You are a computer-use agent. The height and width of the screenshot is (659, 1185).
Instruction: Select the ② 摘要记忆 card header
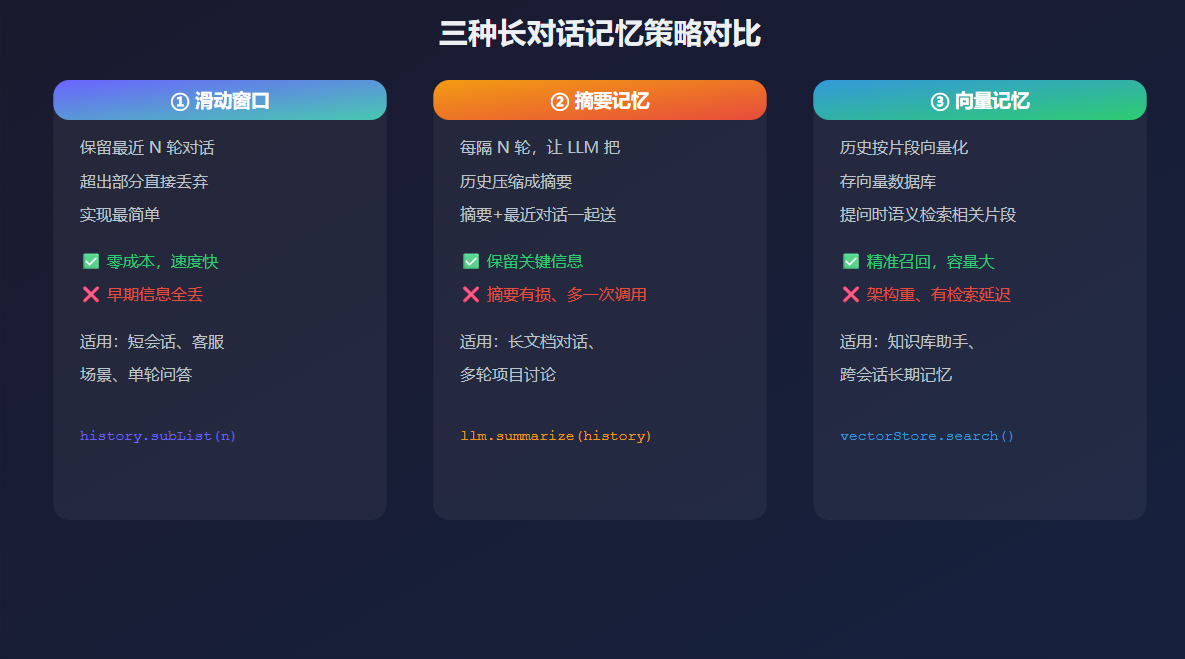click(x=600, y=101)
